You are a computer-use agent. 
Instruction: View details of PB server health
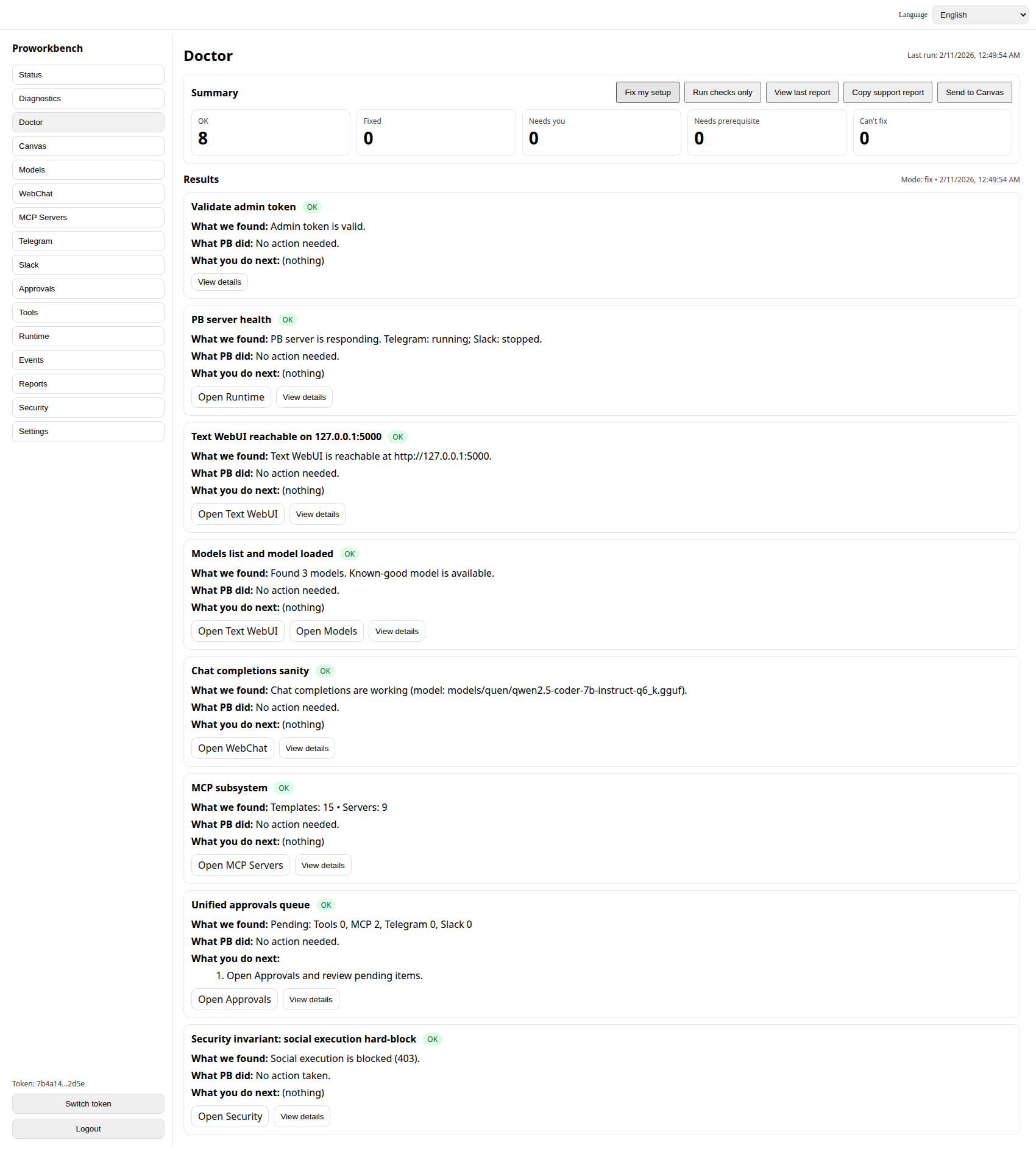[x=304, y=397]
